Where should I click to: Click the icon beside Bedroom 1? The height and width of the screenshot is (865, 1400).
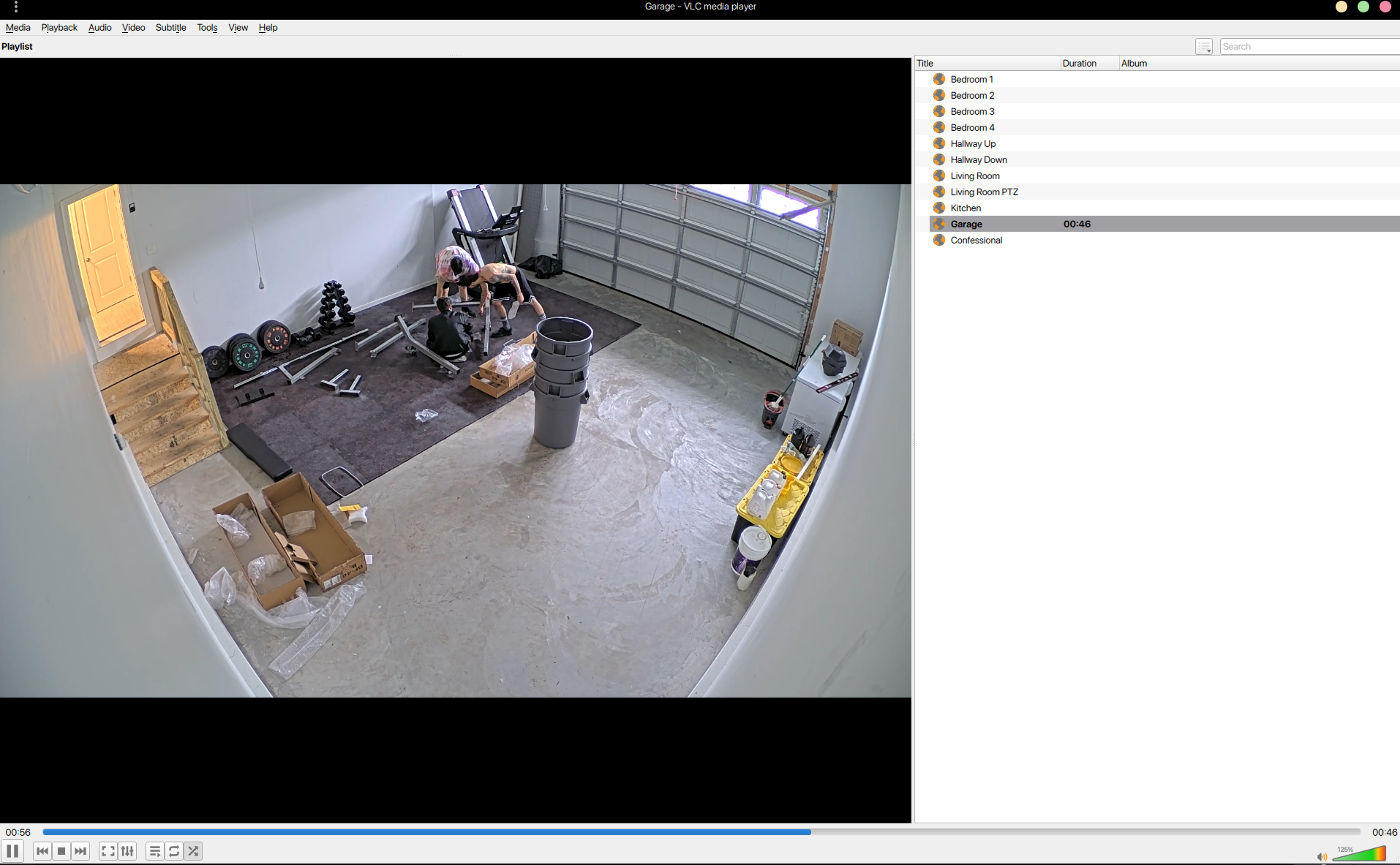tap(939, 79)
